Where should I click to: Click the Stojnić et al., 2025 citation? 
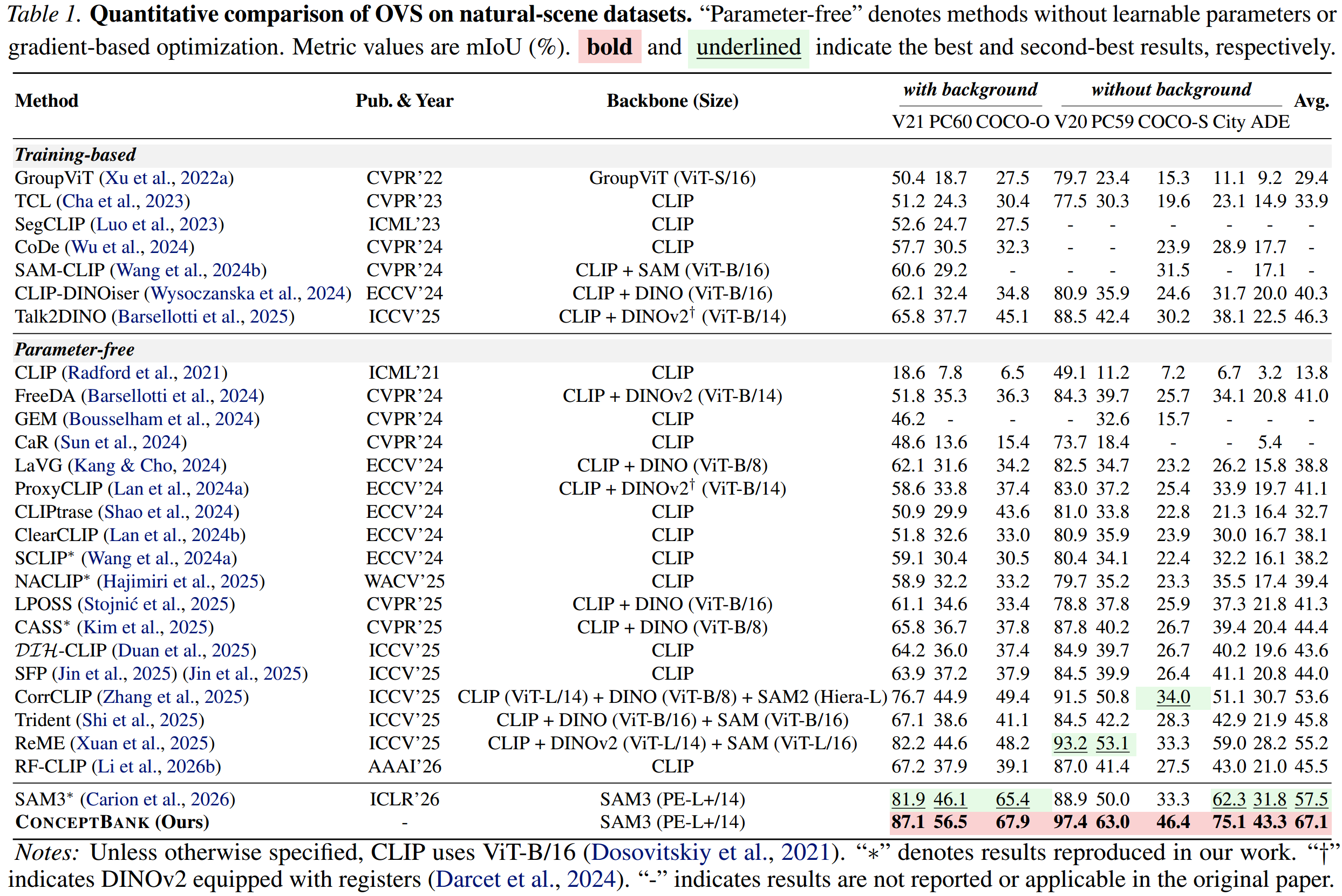coord(157,604)
